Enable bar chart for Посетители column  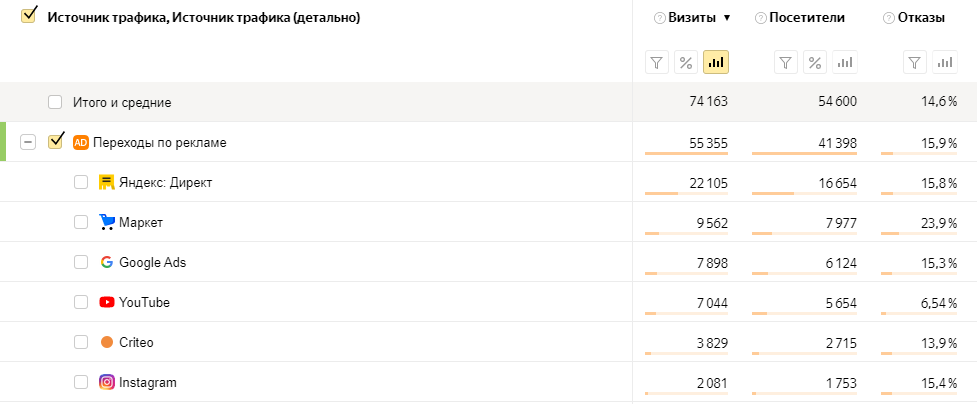[x=845, y=63]
